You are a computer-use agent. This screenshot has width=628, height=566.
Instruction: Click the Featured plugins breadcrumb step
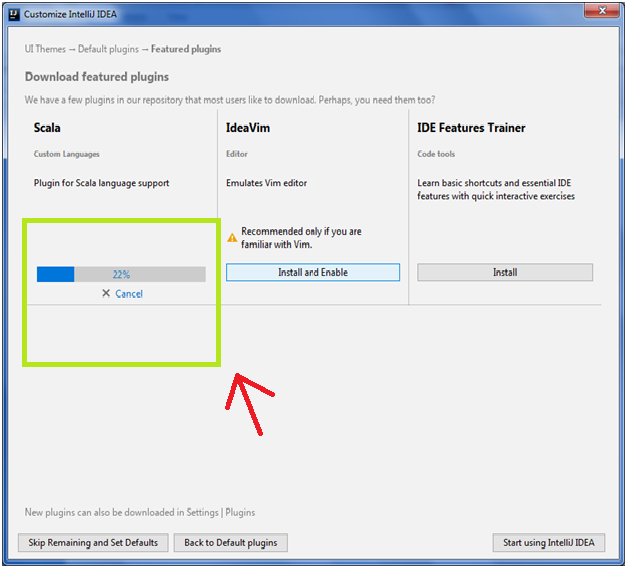pos(186,49)
